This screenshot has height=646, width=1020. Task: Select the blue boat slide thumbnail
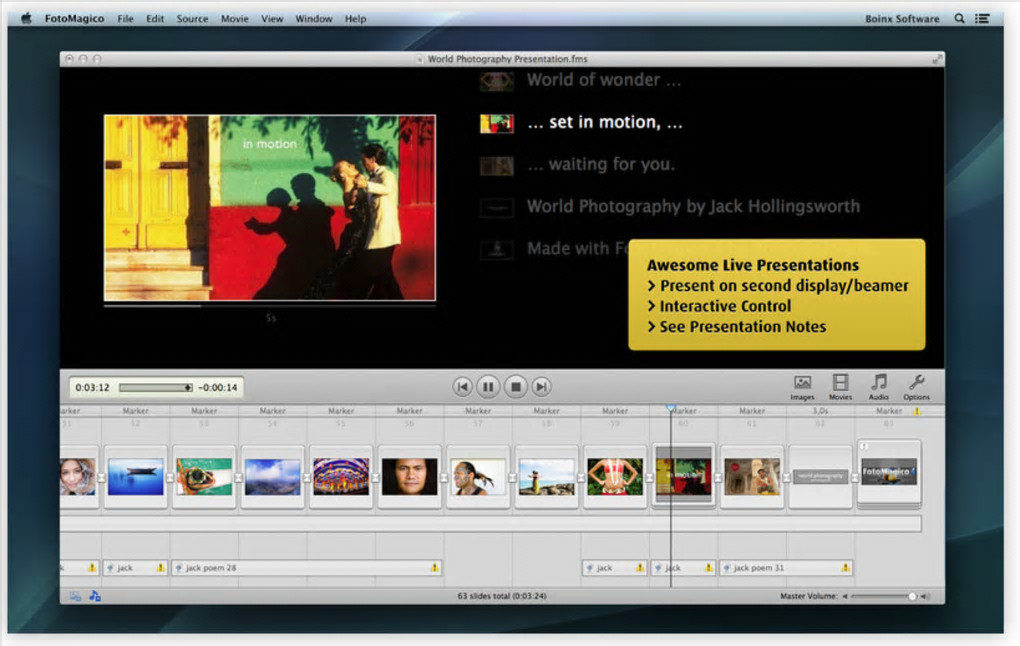(x=136, y=476)
